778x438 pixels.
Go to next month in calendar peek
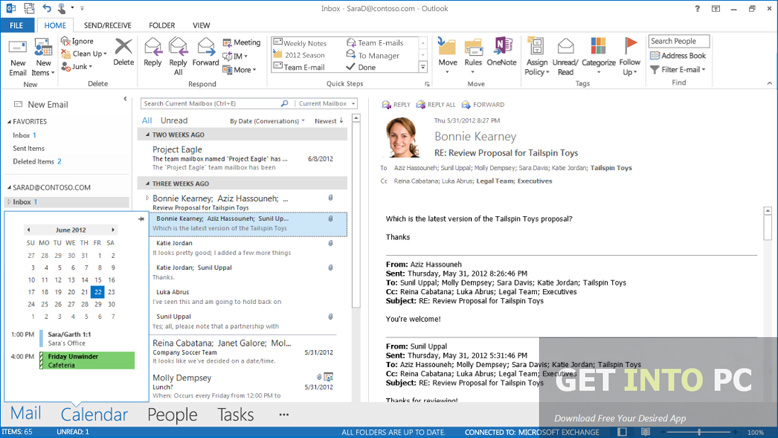coord(113,230)
